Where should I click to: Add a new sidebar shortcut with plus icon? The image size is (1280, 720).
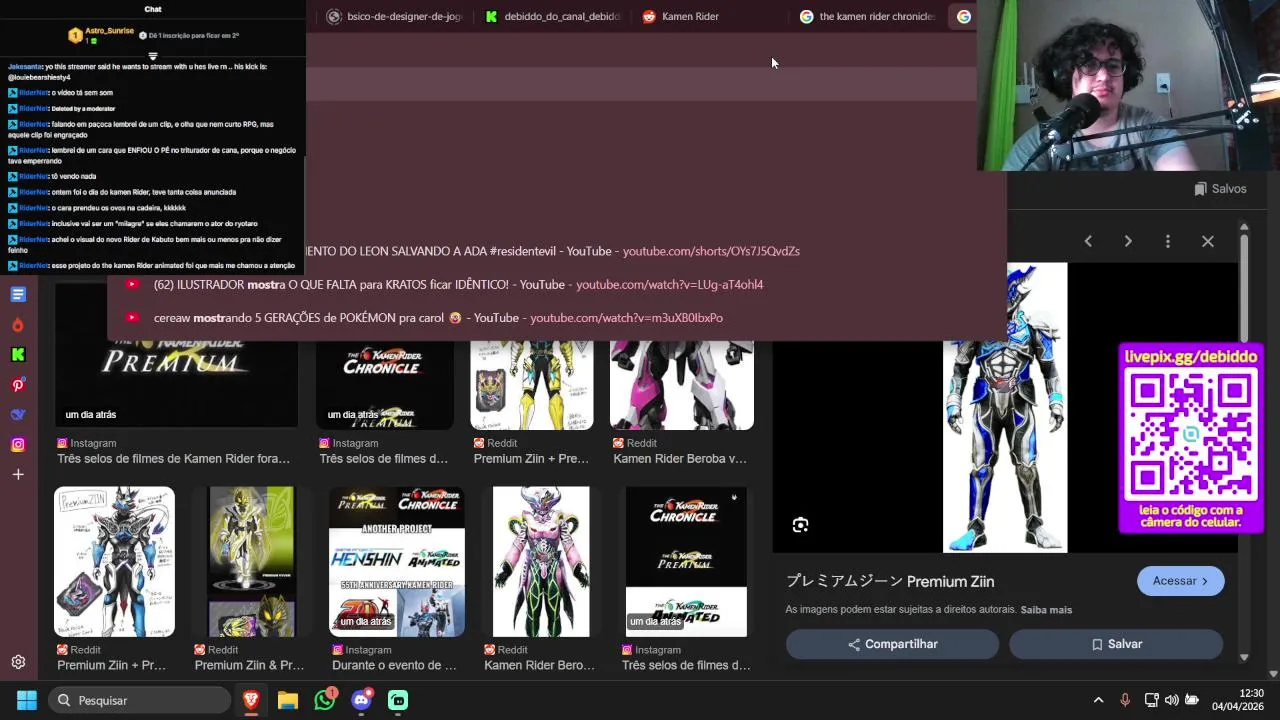18,474
